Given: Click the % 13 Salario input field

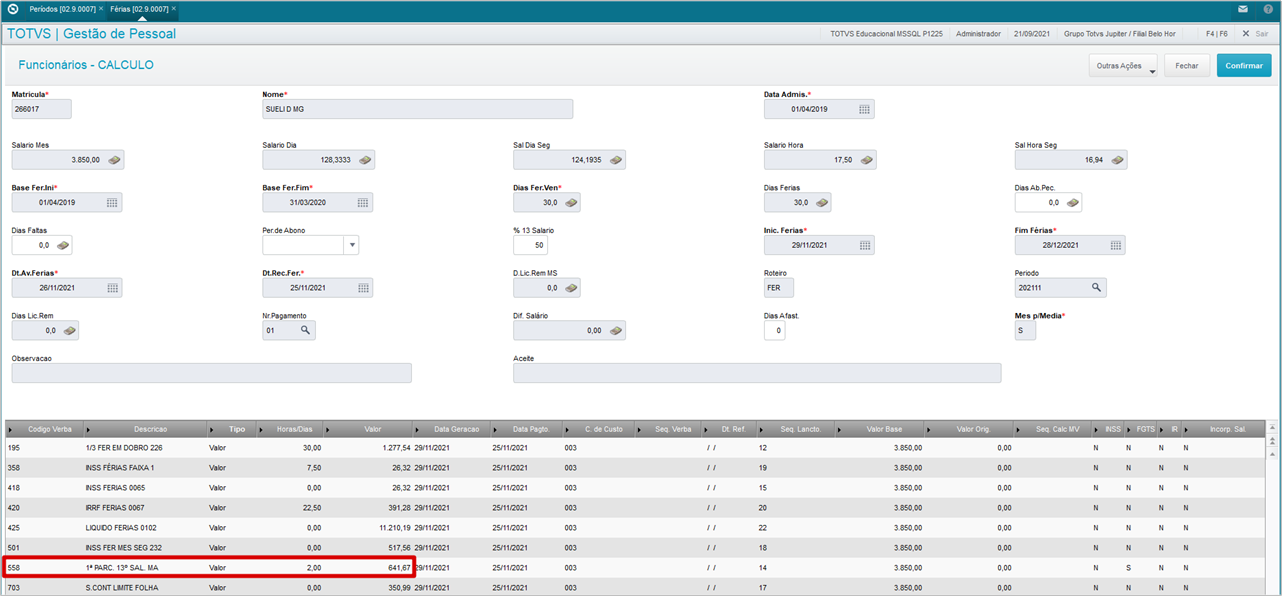Looking at the screenshot, I should 530,245.
